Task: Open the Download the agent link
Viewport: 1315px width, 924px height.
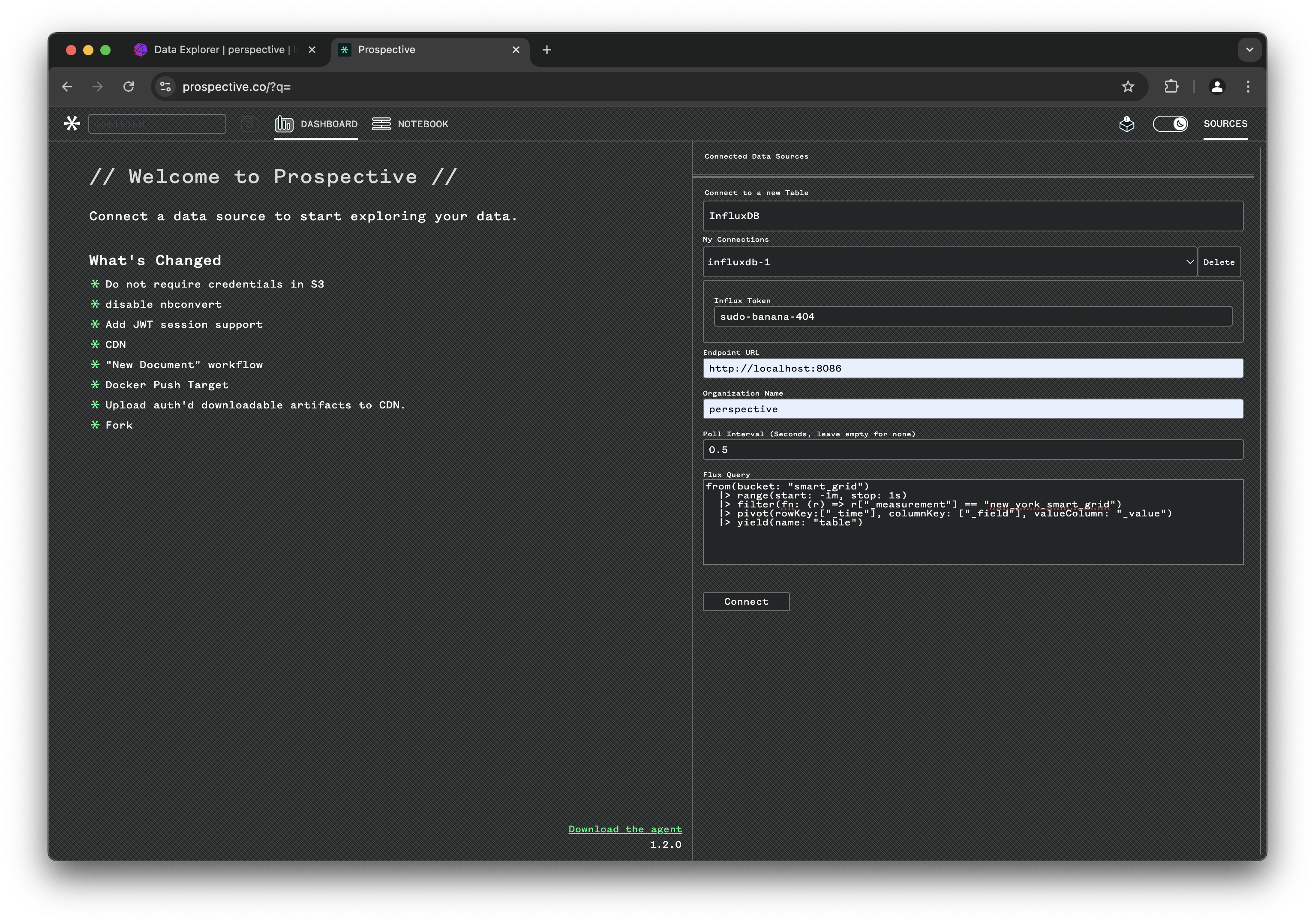Action: point(625,829)
